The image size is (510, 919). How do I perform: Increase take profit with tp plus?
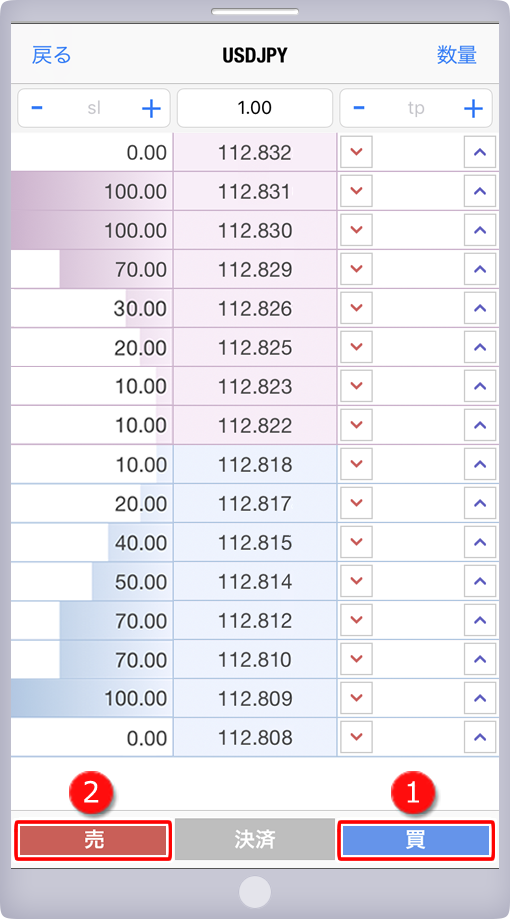pos(473,108)
